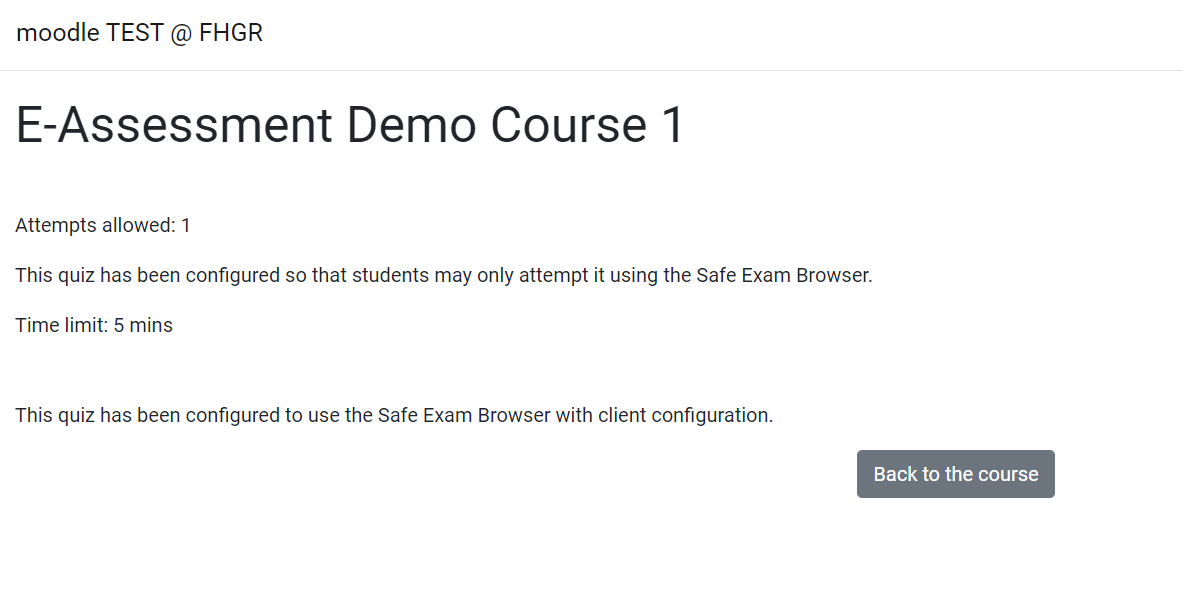Click FHGR in the top navbar brand
Image resolution: width=1182 pixels, height=600 pixels.
231,33
